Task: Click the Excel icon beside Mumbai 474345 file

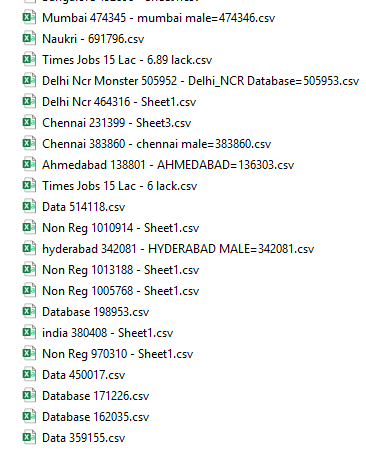Action: [x=29, y=17]
